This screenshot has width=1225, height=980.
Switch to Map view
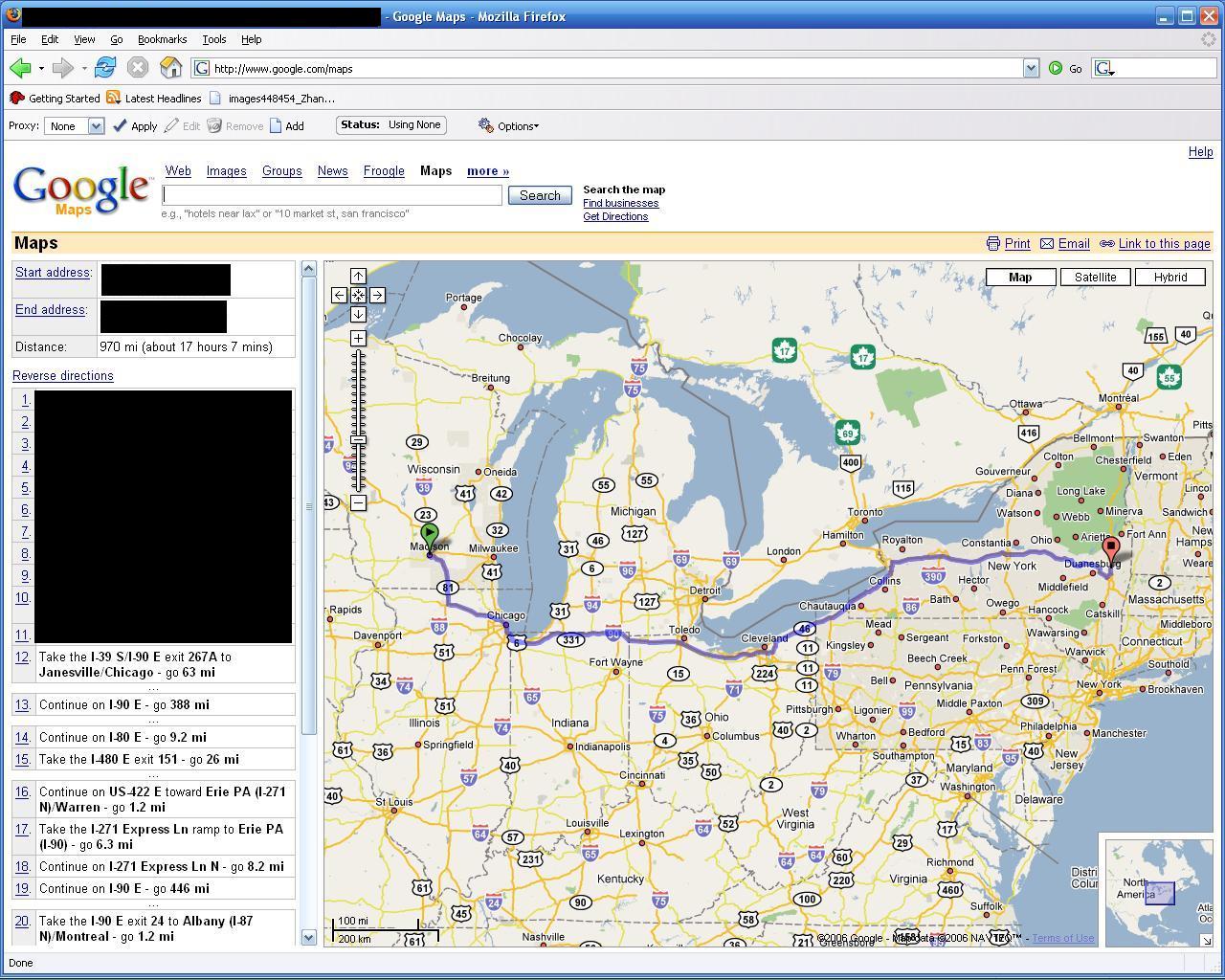tap(1020, 277)
